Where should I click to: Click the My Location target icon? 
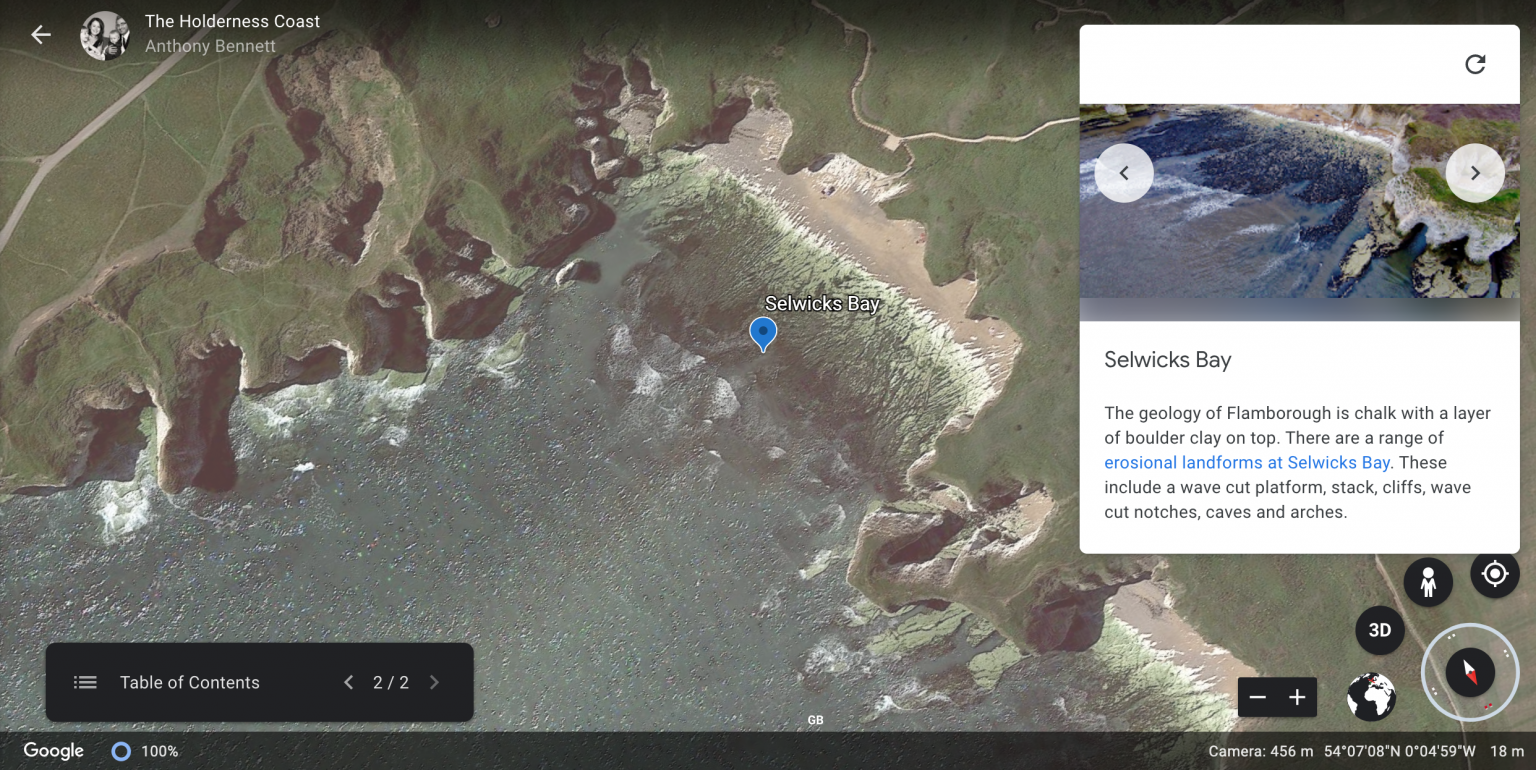click(1494, 573)
